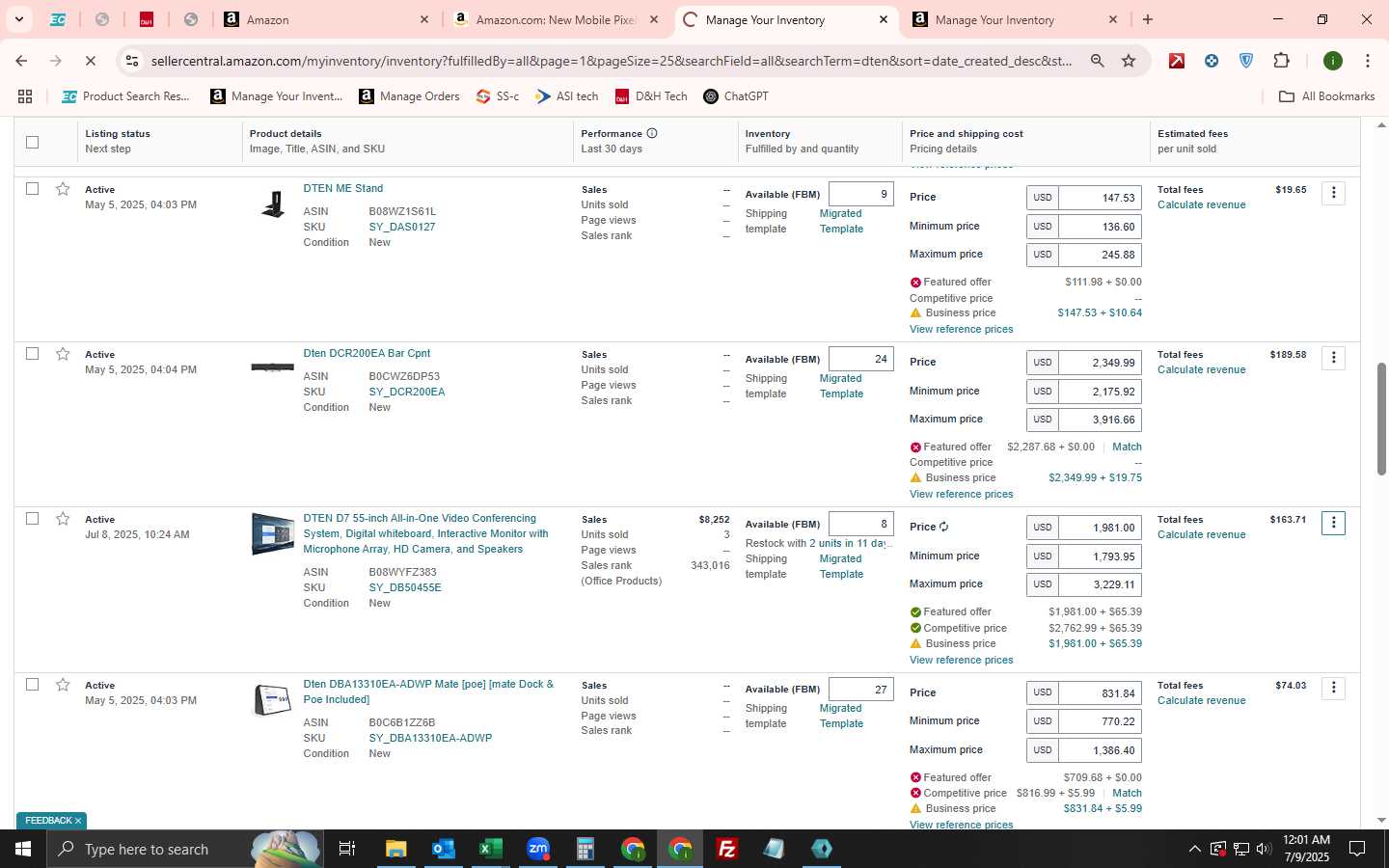Open Manage Orders bookmark

coord(410,96)
